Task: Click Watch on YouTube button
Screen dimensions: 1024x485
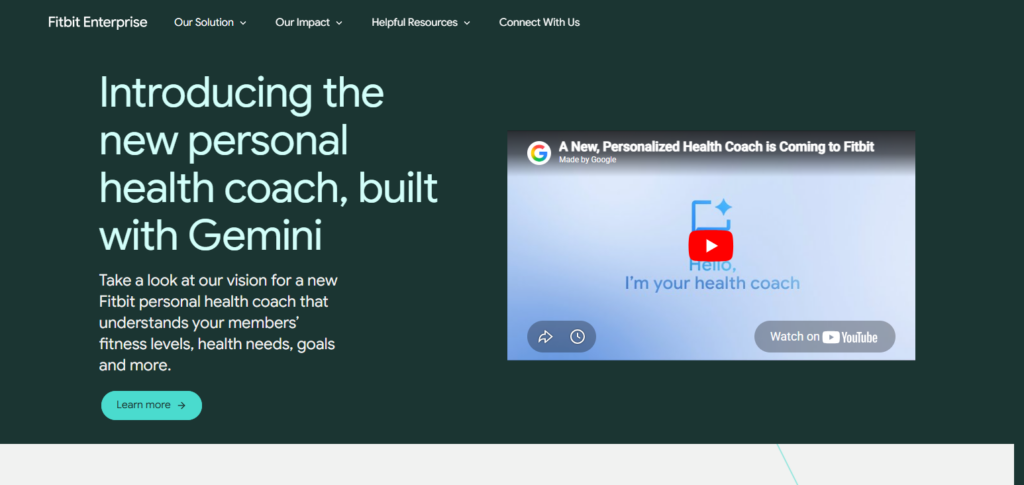Action: (x=824, y=337)
